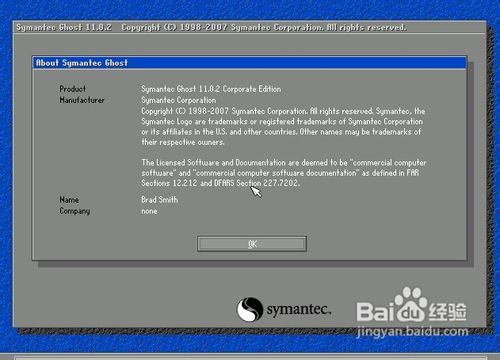Click the 'Symantec Ghost 11.0.2' header text

[x=64, y=27]
